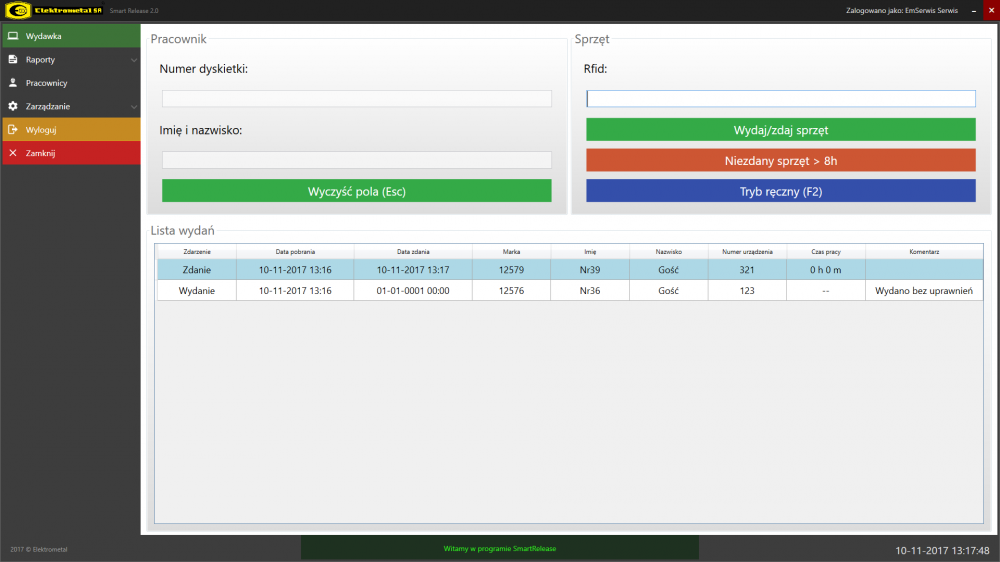Screen dimensions: 1000x562
Task: Switch to Tryb ręczny (F2)
Action: point(780,191)
